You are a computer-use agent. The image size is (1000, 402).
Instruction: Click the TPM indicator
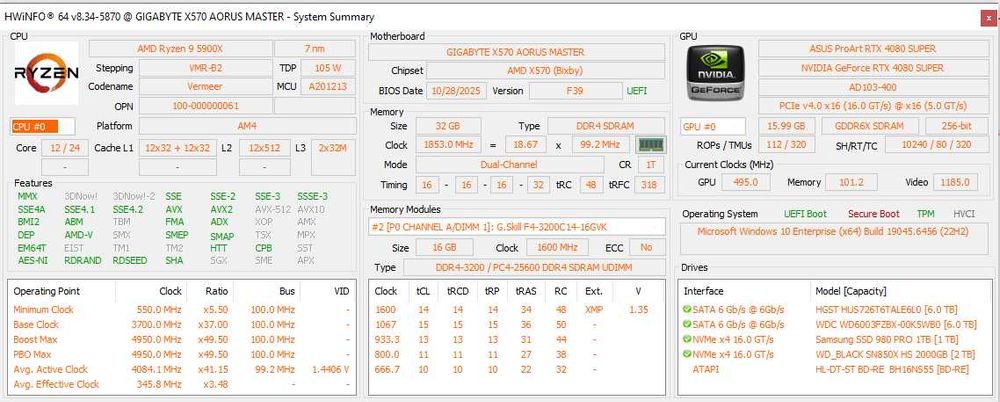click(925, 214)
